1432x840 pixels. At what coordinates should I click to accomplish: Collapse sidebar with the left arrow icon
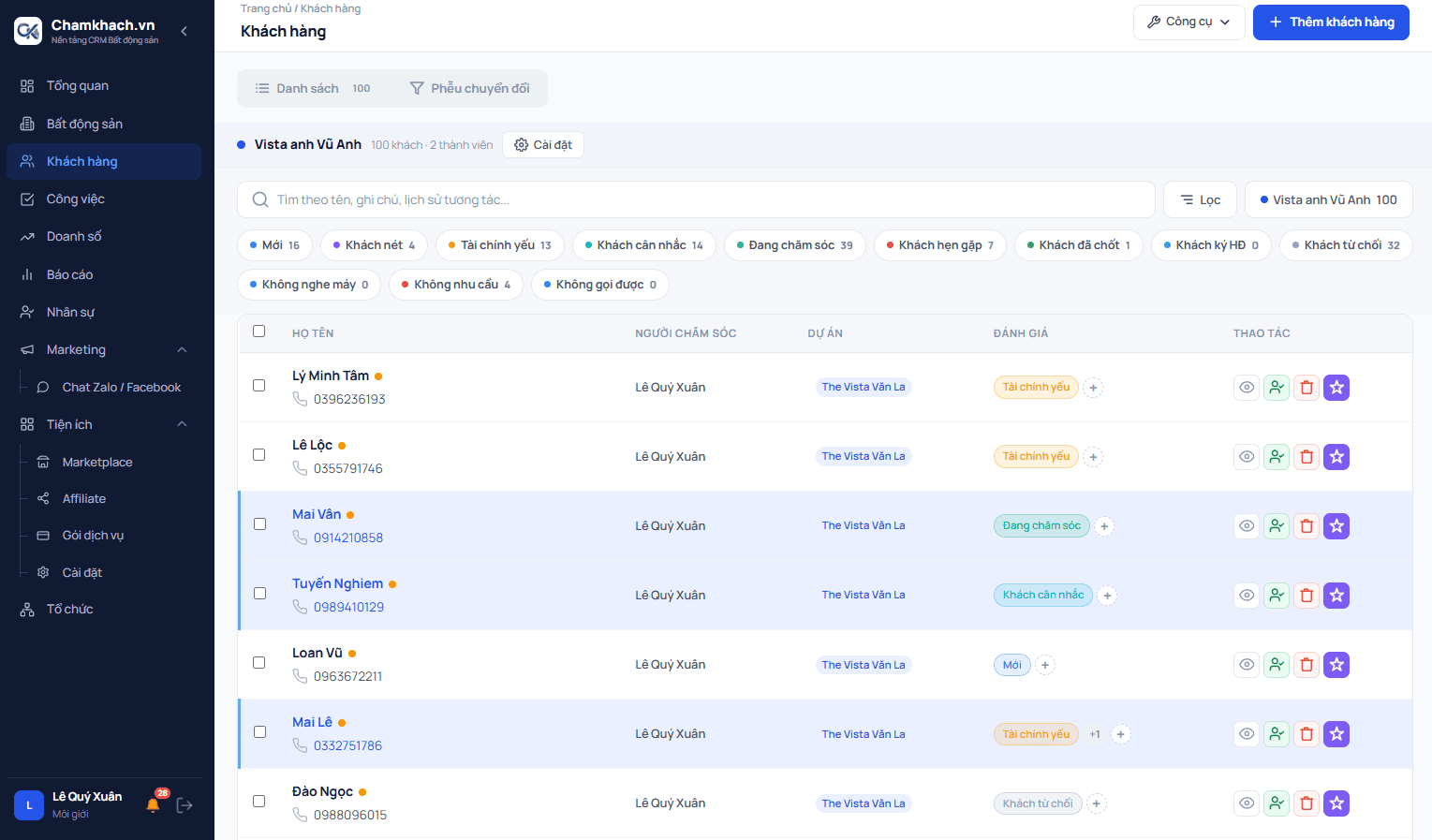[184, 31]
